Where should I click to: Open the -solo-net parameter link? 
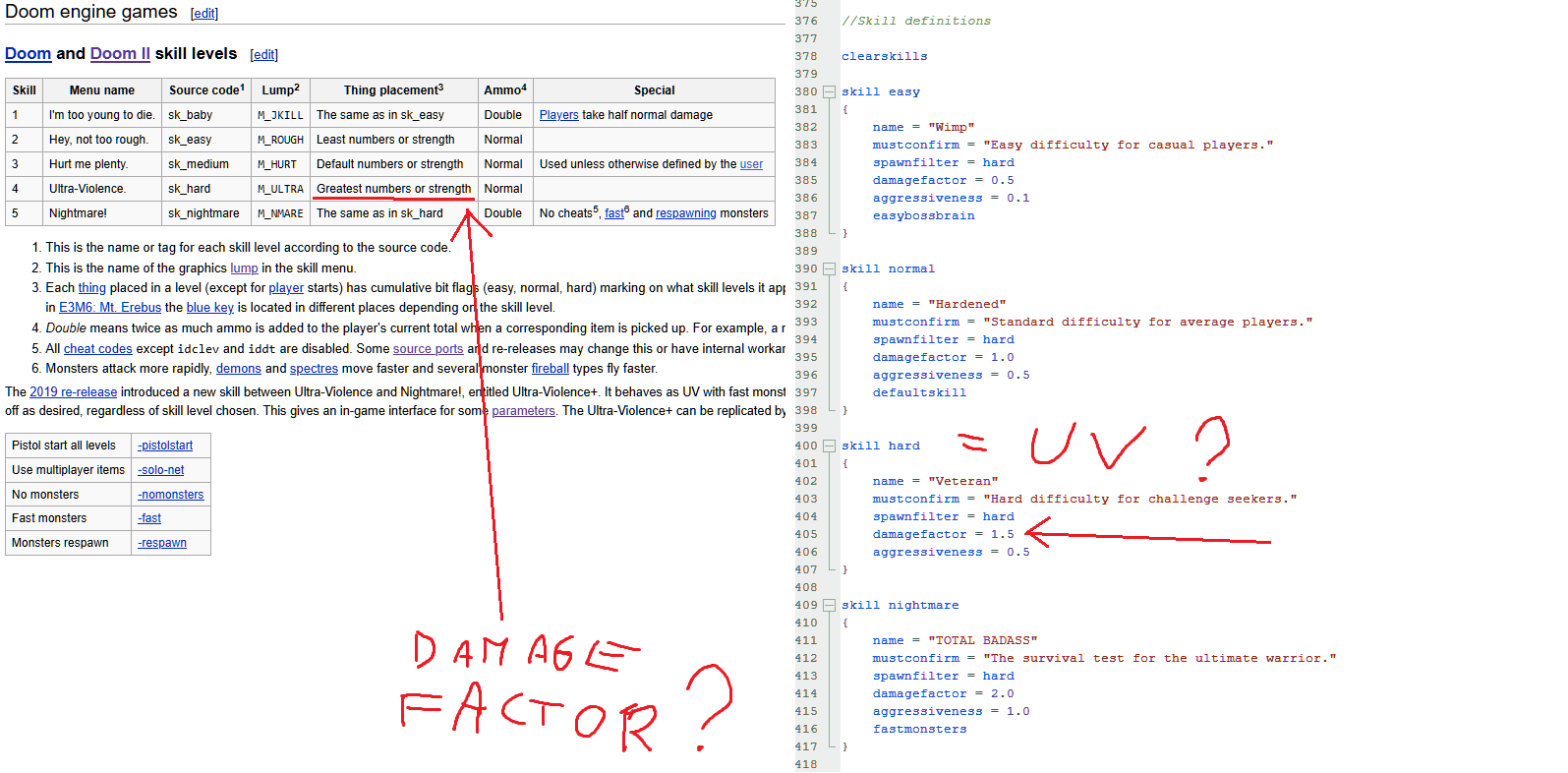click(x=161, y=470)
